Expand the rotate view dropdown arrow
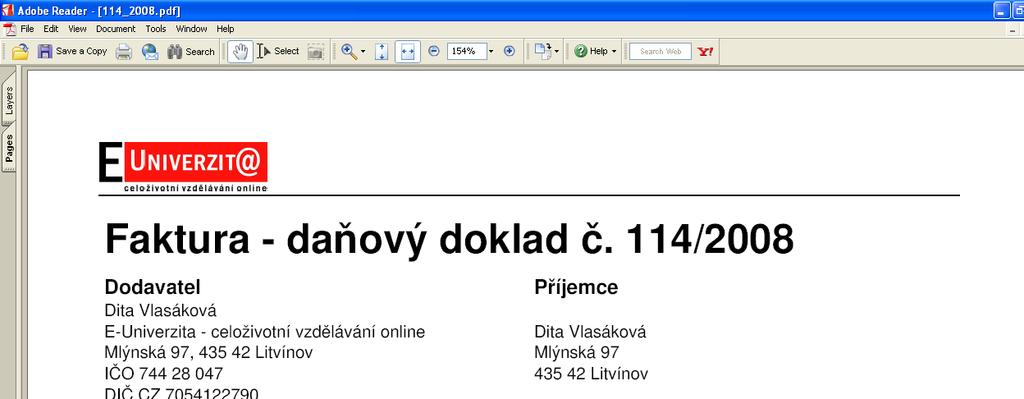Screen dimensions: 1024x399 tap(556, 52)
